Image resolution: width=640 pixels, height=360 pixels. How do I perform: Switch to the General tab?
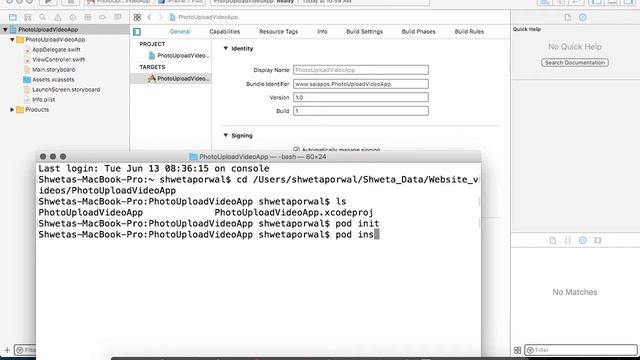pyautogui.click(x=180, y=31)
